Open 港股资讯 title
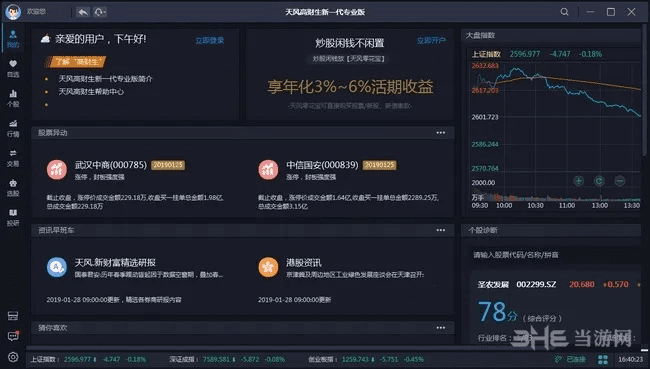 pyautogui.click(x=303, y=262)
